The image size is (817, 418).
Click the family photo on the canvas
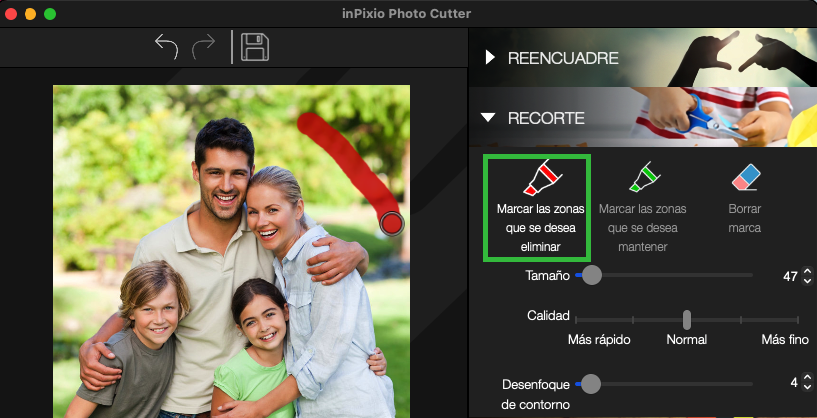(231, 251)
